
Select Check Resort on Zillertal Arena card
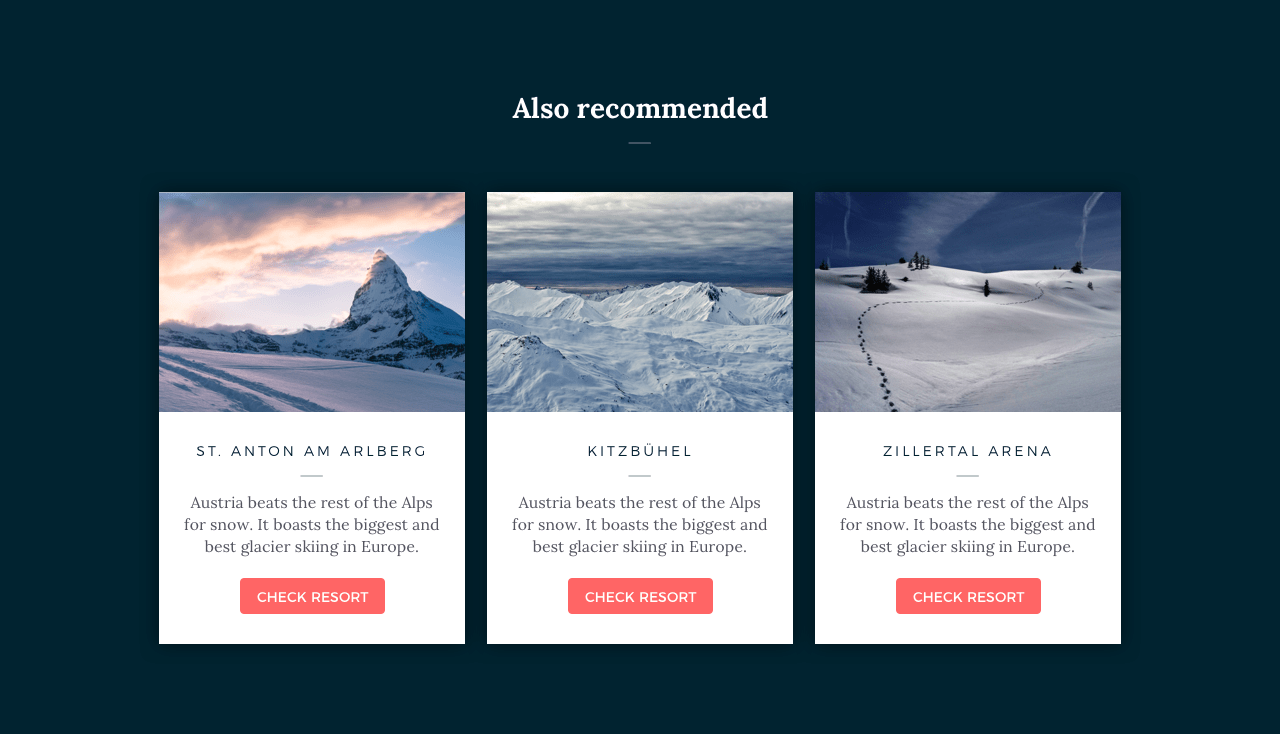coord(968,596)
